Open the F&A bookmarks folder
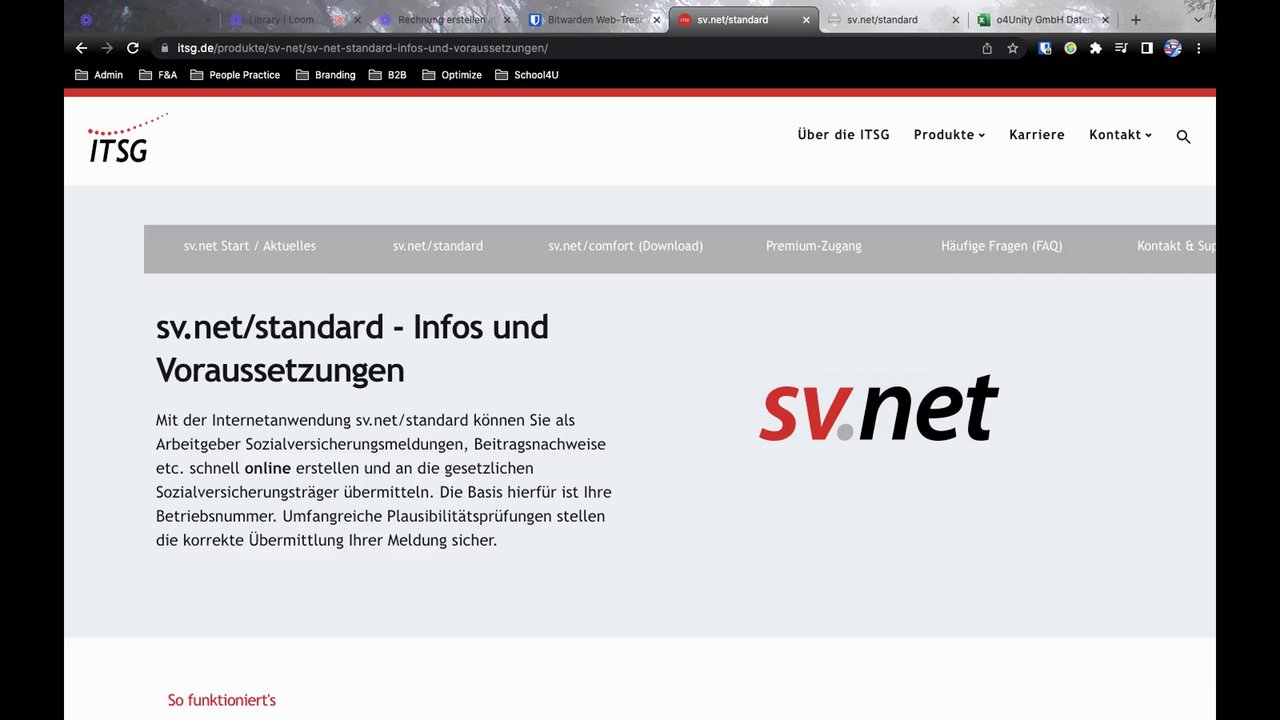The image size is (1280, 720). (158, 75)
